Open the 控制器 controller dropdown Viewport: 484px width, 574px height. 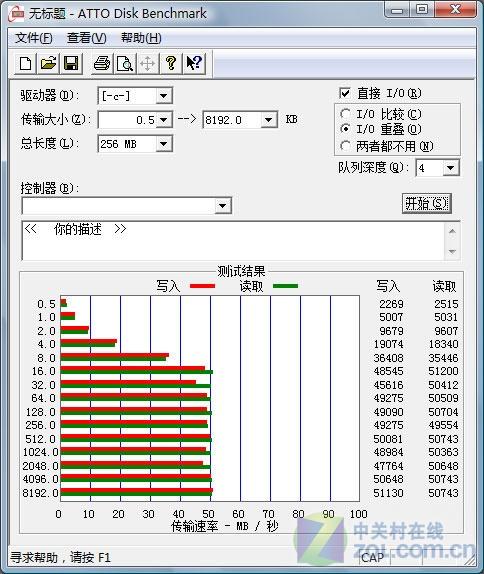[222, 206]
